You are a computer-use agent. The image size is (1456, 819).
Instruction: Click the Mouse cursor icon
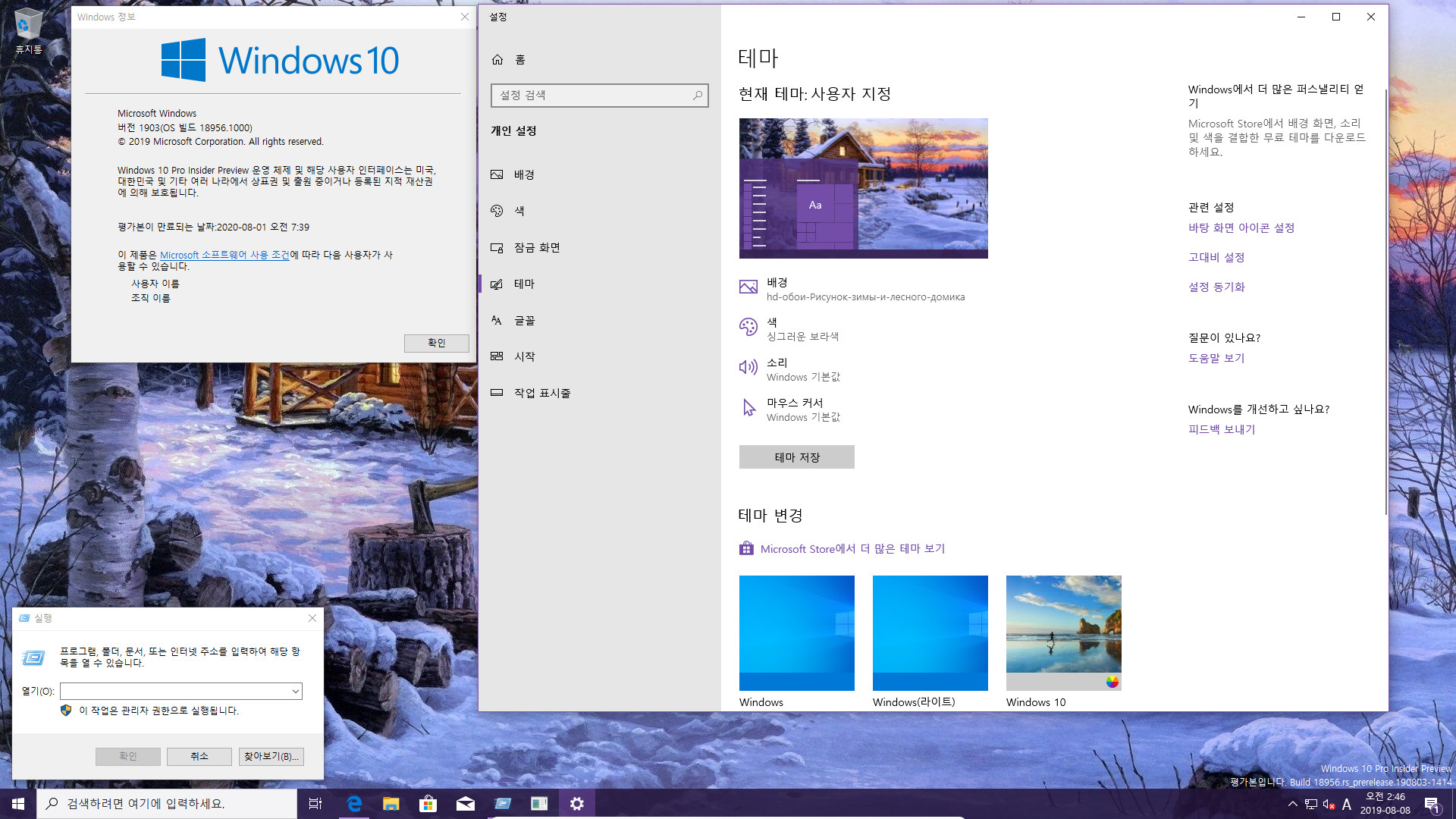[x=748, y=408]
